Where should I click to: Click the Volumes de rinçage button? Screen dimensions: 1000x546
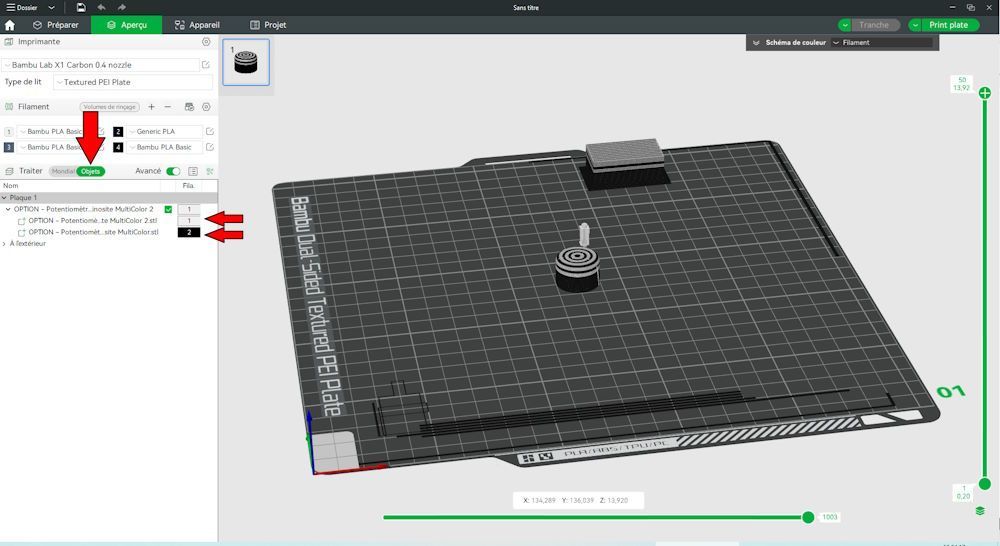109,107
